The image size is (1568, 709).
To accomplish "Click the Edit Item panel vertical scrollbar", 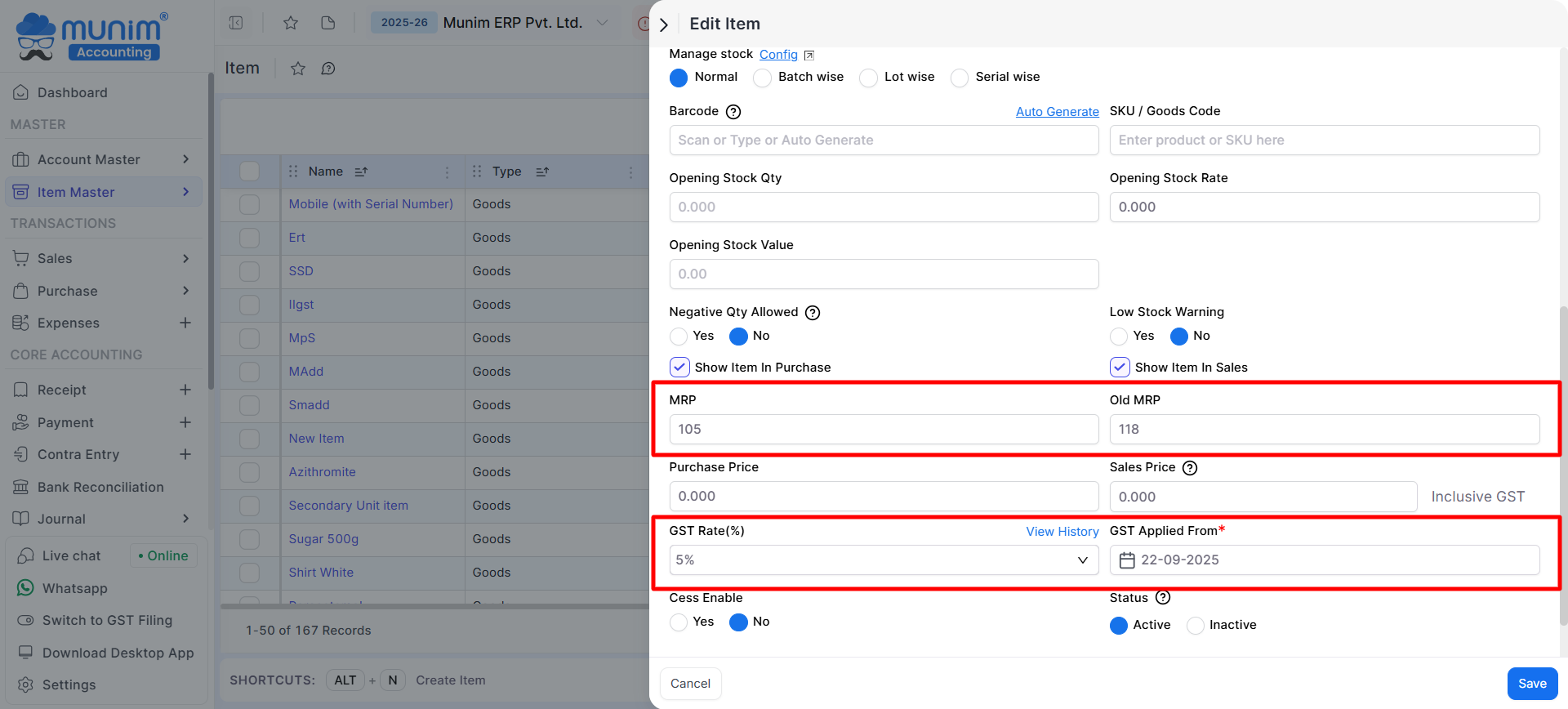I will (1563, 466).
